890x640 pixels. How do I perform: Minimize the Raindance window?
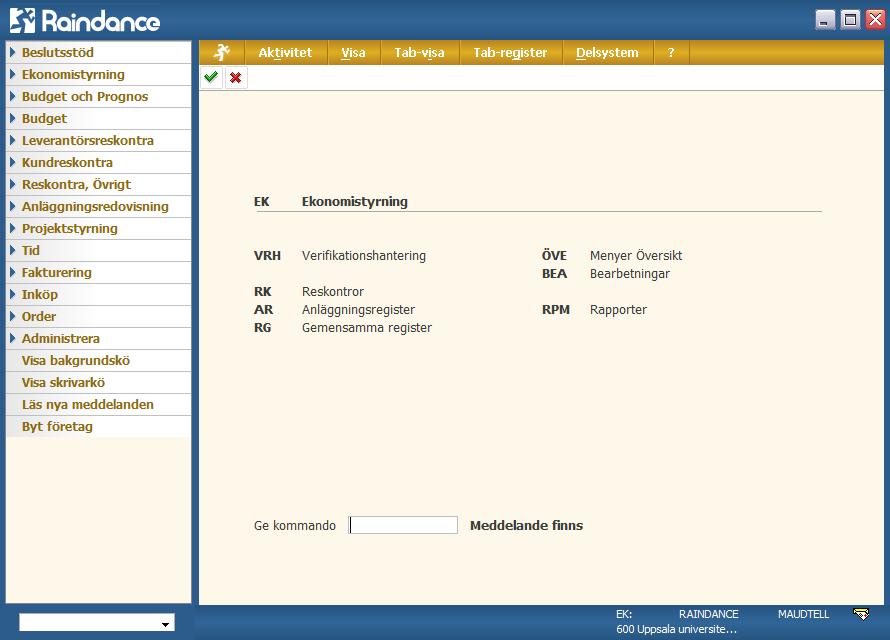(x=825, y=20)
